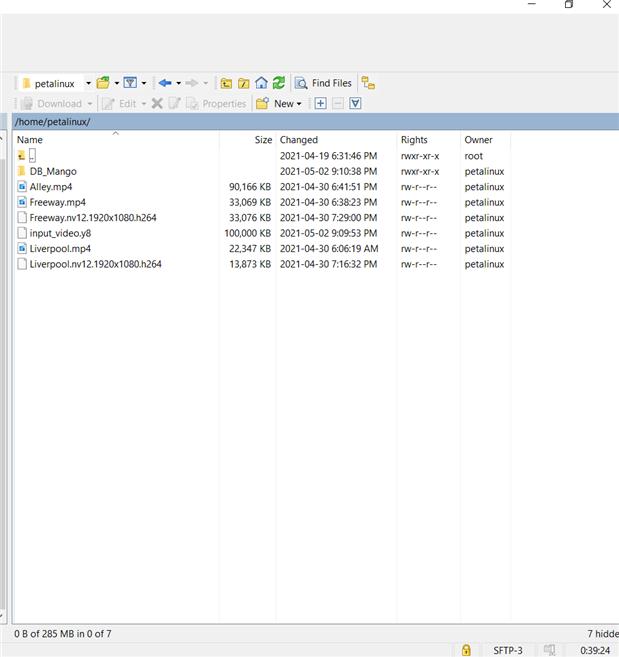Expand the petalinux directory dropdown
The width and height of the screenshot is (619, 657).
click(x=88, y=83)
